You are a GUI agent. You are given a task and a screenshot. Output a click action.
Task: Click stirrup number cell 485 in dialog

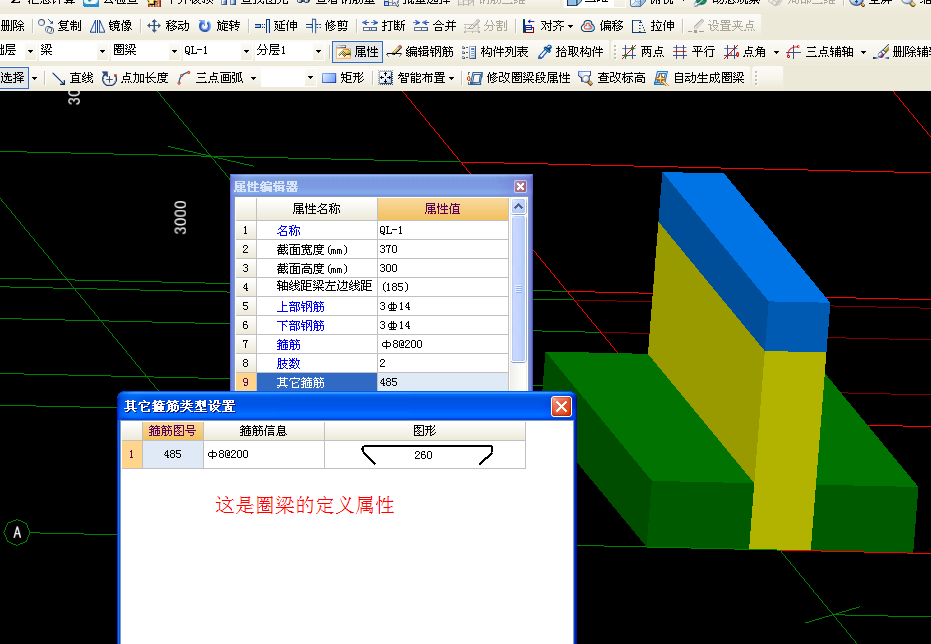pos(172,454)
